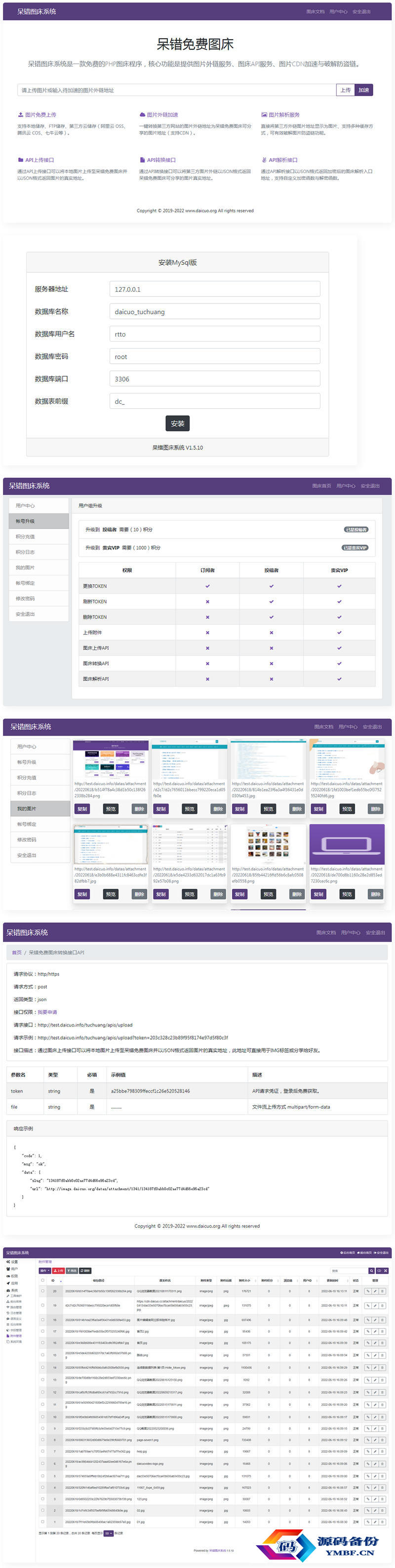Click the folder icon beside API上传接口
Viewport: 395px width, 1568px height.
tap(21, 160)
